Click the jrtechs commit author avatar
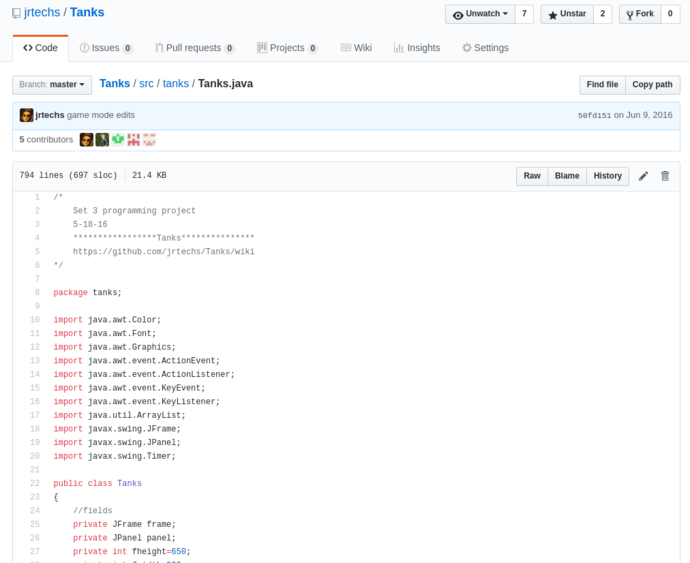This screenshot has width=690, height=563. (x=26, y=115)
